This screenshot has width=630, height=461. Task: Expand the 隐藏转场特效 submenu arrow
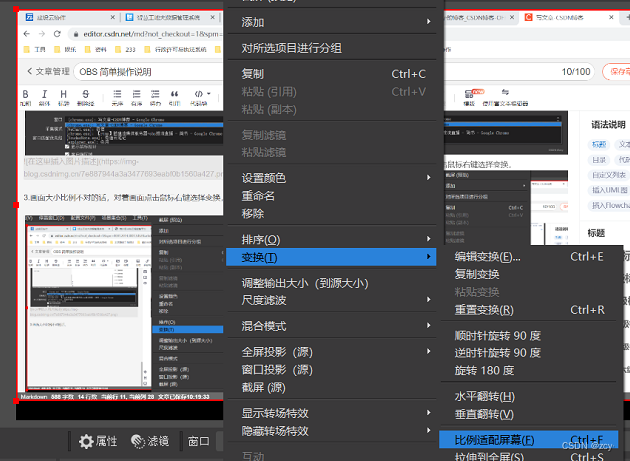tap(429, 430)
